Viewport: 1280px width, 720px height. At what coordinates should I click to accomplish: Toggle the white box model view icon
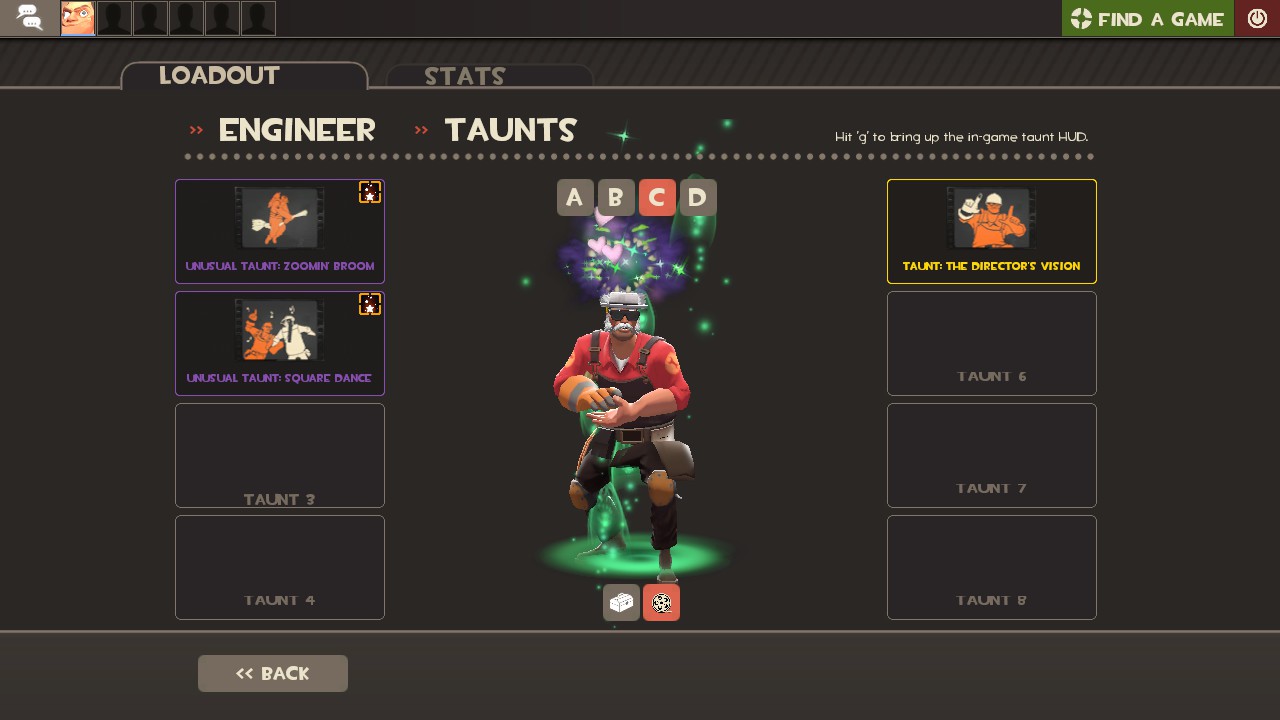pyautogui.click(x=621, y=603)
